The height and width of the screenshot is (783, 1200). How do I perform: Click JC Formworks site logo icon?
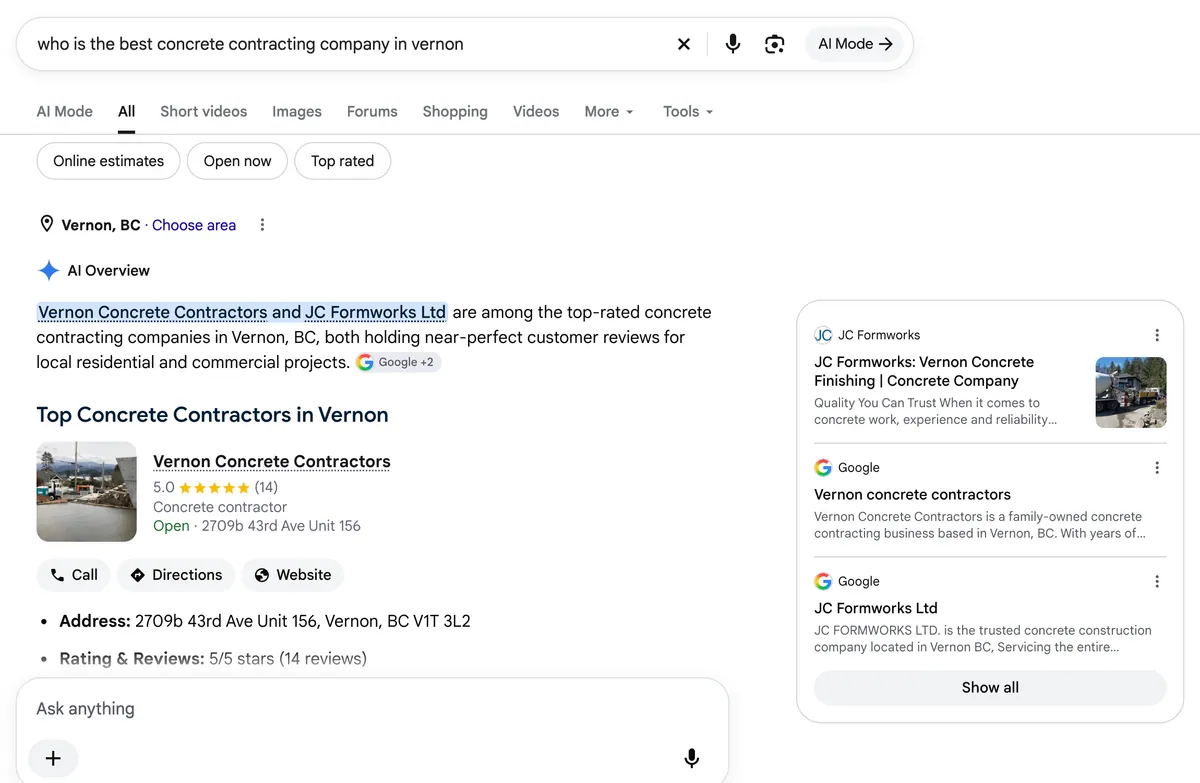(x=823, y=335)
